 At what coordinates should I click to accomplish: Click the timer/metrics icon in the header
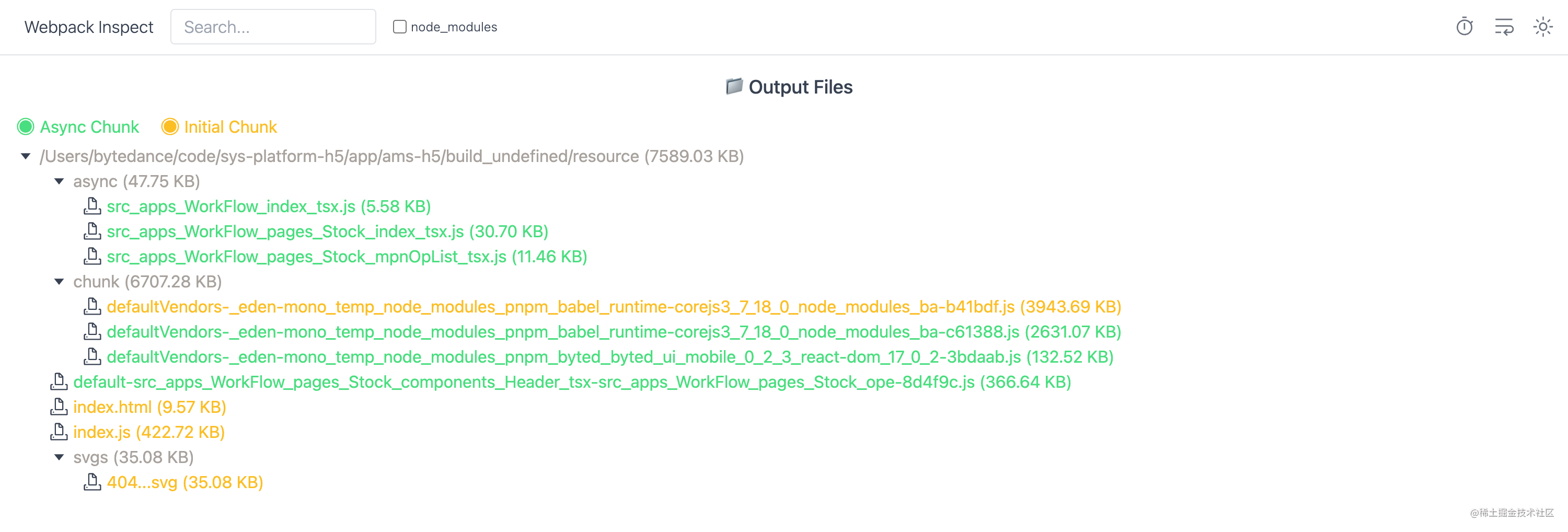[x=1465, y=27]
